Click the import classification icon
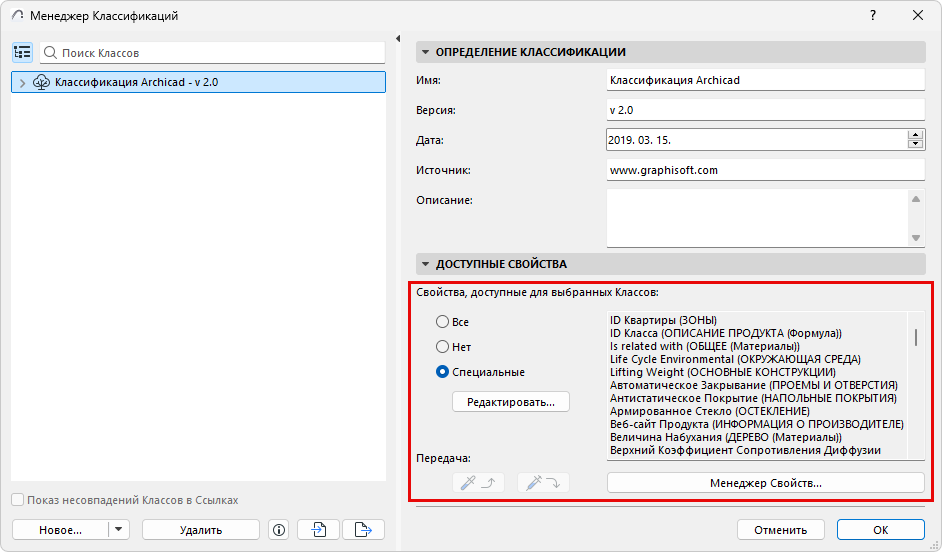The image size is (942, 552). (318, 530)
